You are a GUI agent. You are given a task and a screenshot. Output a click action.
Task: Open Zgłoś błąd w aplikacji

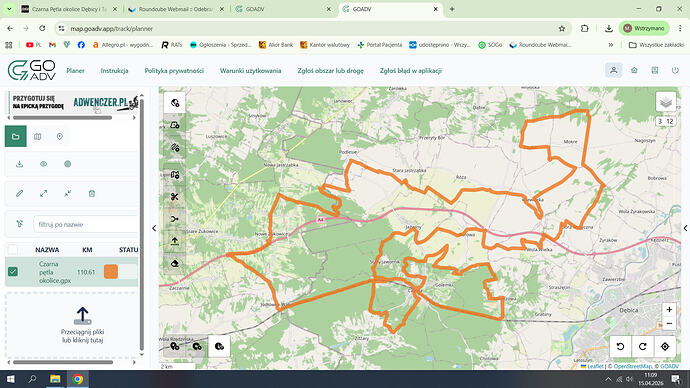pyautogui.click(x=411, y=70)
